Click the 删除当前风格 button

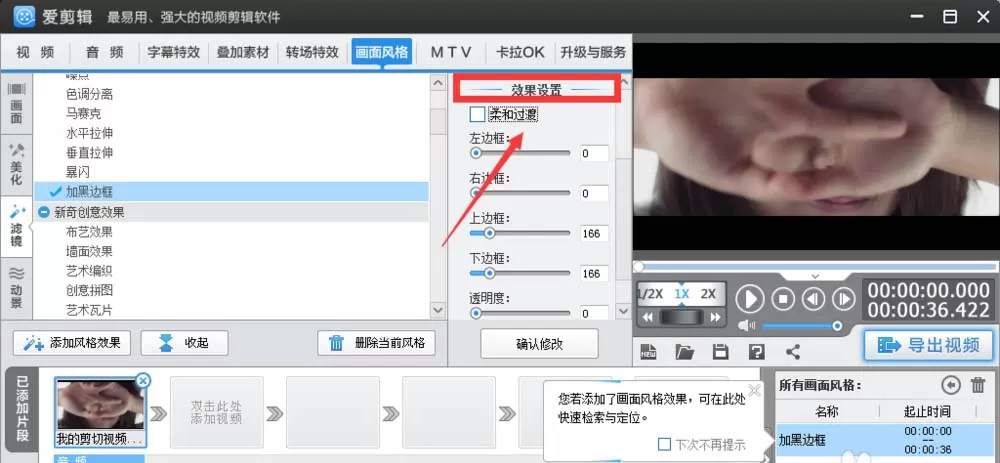[376, 343]
